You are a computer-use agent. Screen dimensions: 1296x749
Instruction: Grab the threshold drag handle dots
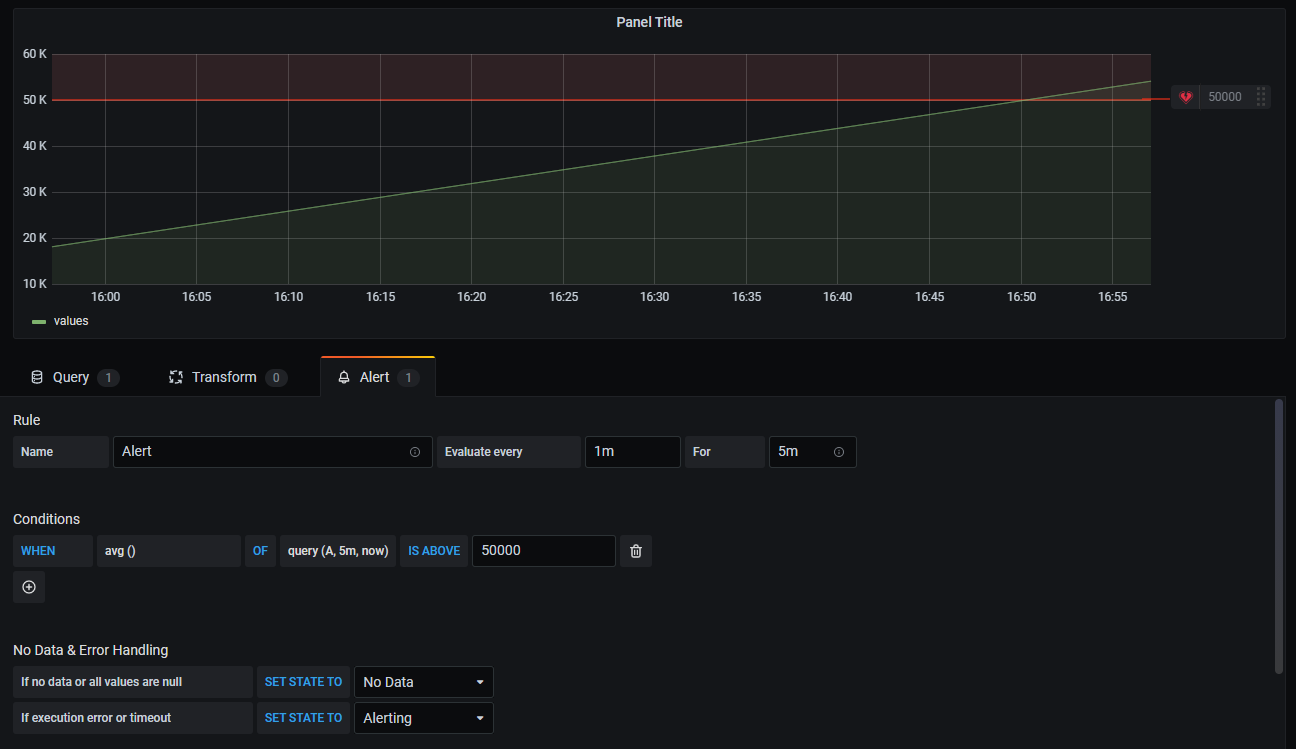1261,97
